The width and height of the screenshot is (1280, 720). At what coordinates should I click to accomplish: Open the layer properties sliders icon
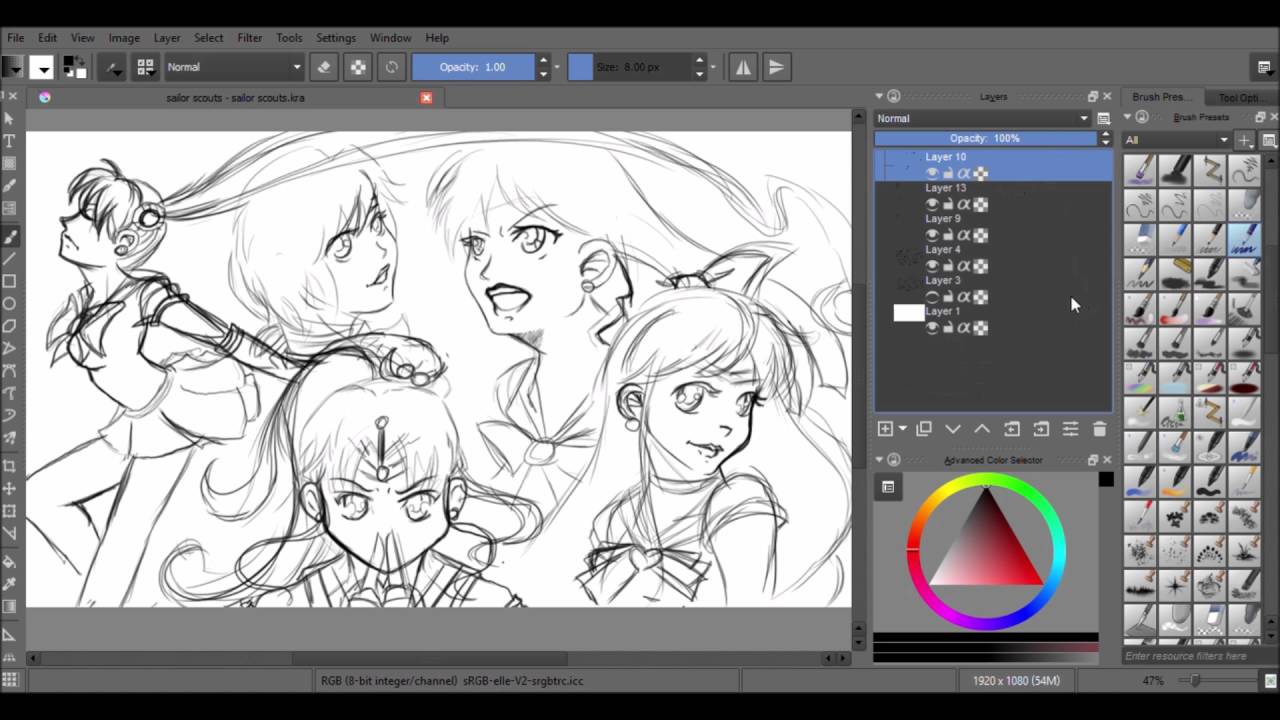tap(1070, 429)
